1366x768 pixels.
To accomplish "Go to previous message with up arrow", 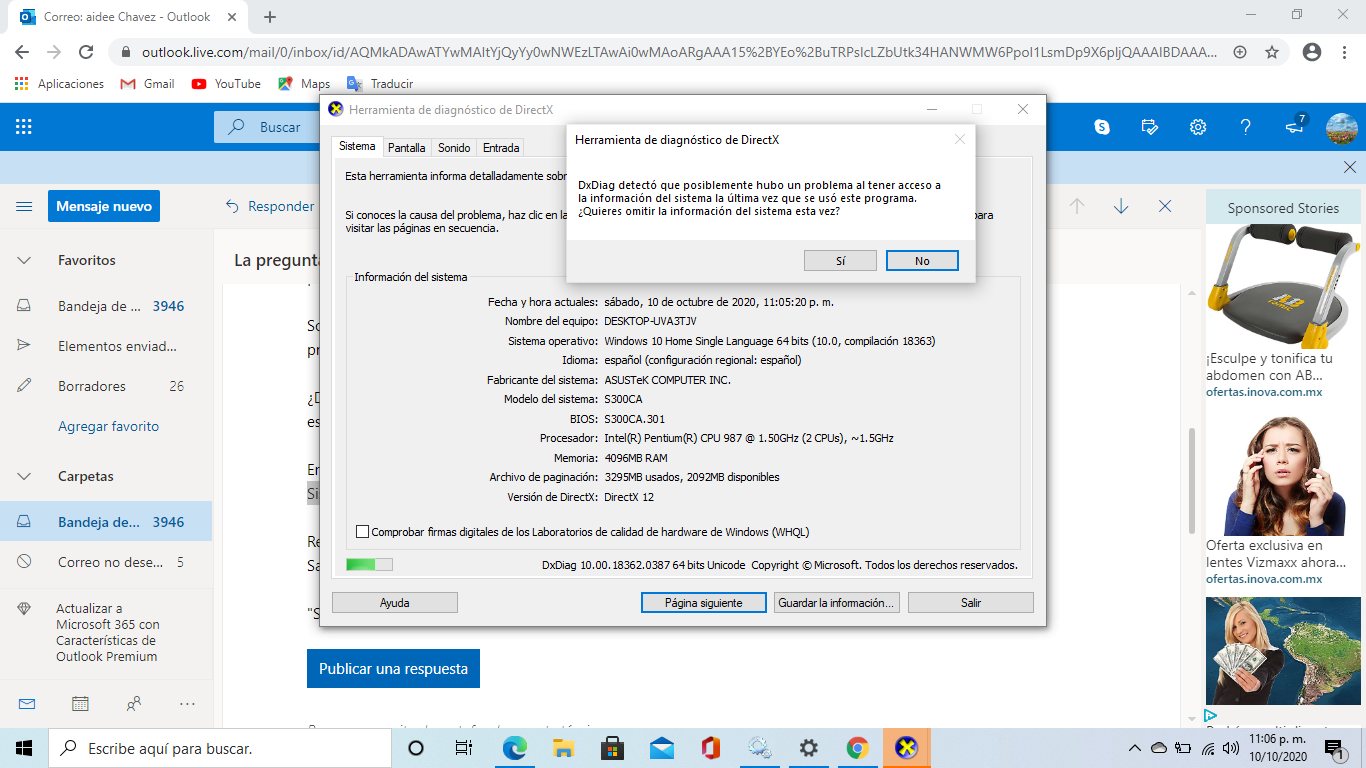I will click(x=1077, y=206).
